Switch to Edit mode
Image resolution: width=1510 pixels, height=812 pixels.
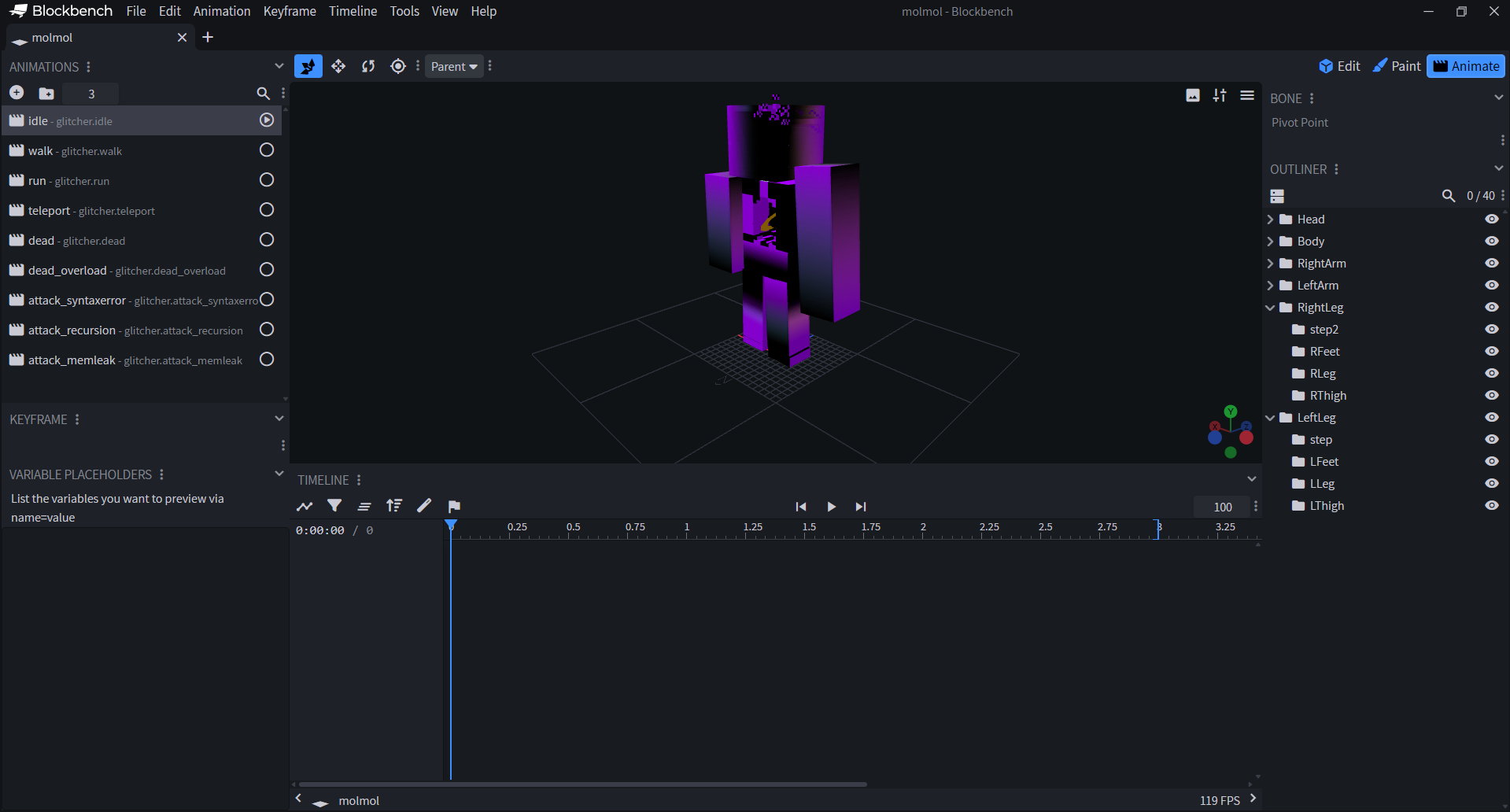pyautogui.click(x=1339, y=66)
